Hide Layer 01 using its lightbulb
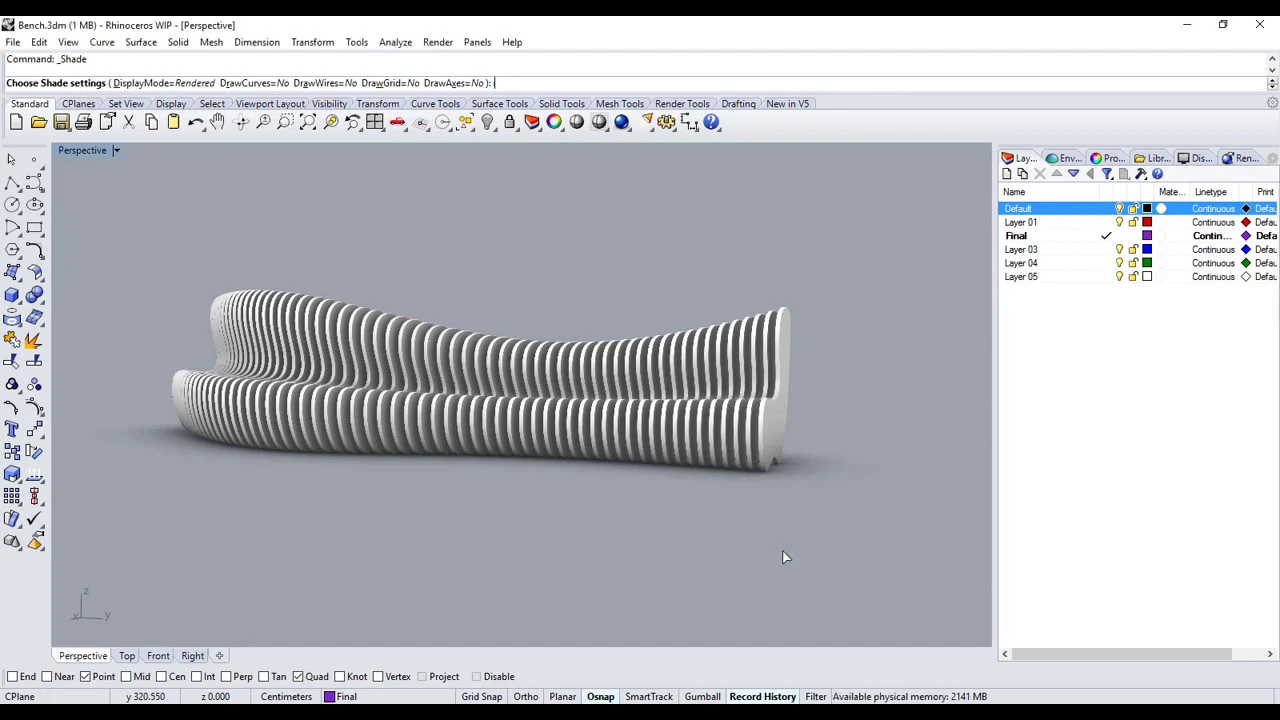The width and height of the screenshot is (1280, 720). tap(1119, 222)
